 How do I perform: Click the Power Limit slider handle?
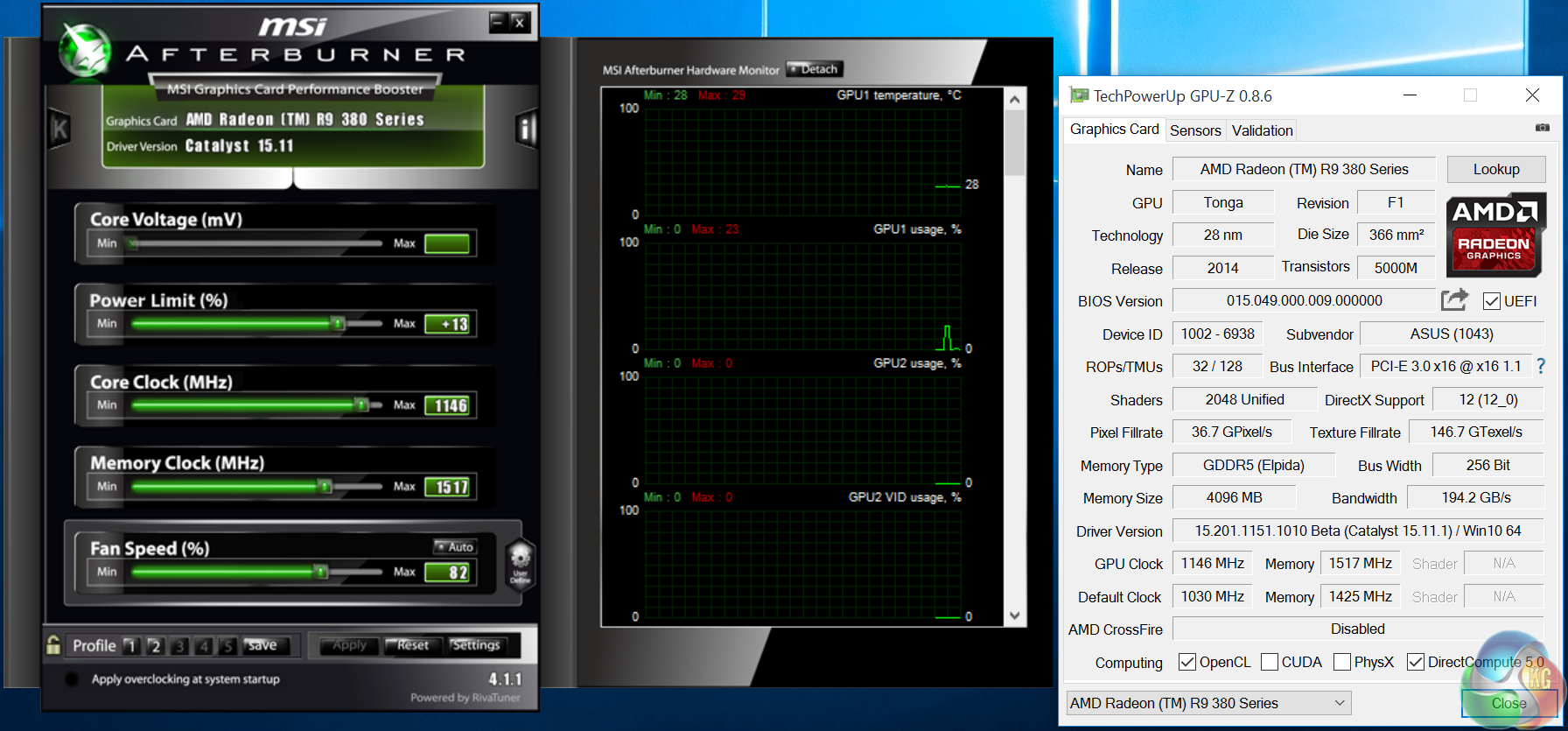(338, 324)
